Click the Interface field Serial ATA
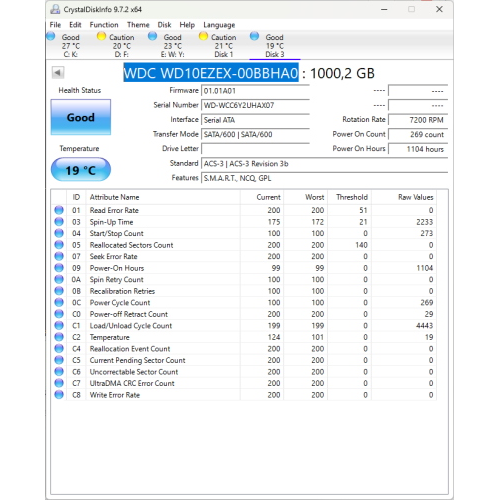The height and width of the screenshot is (500, 500). 255,120
